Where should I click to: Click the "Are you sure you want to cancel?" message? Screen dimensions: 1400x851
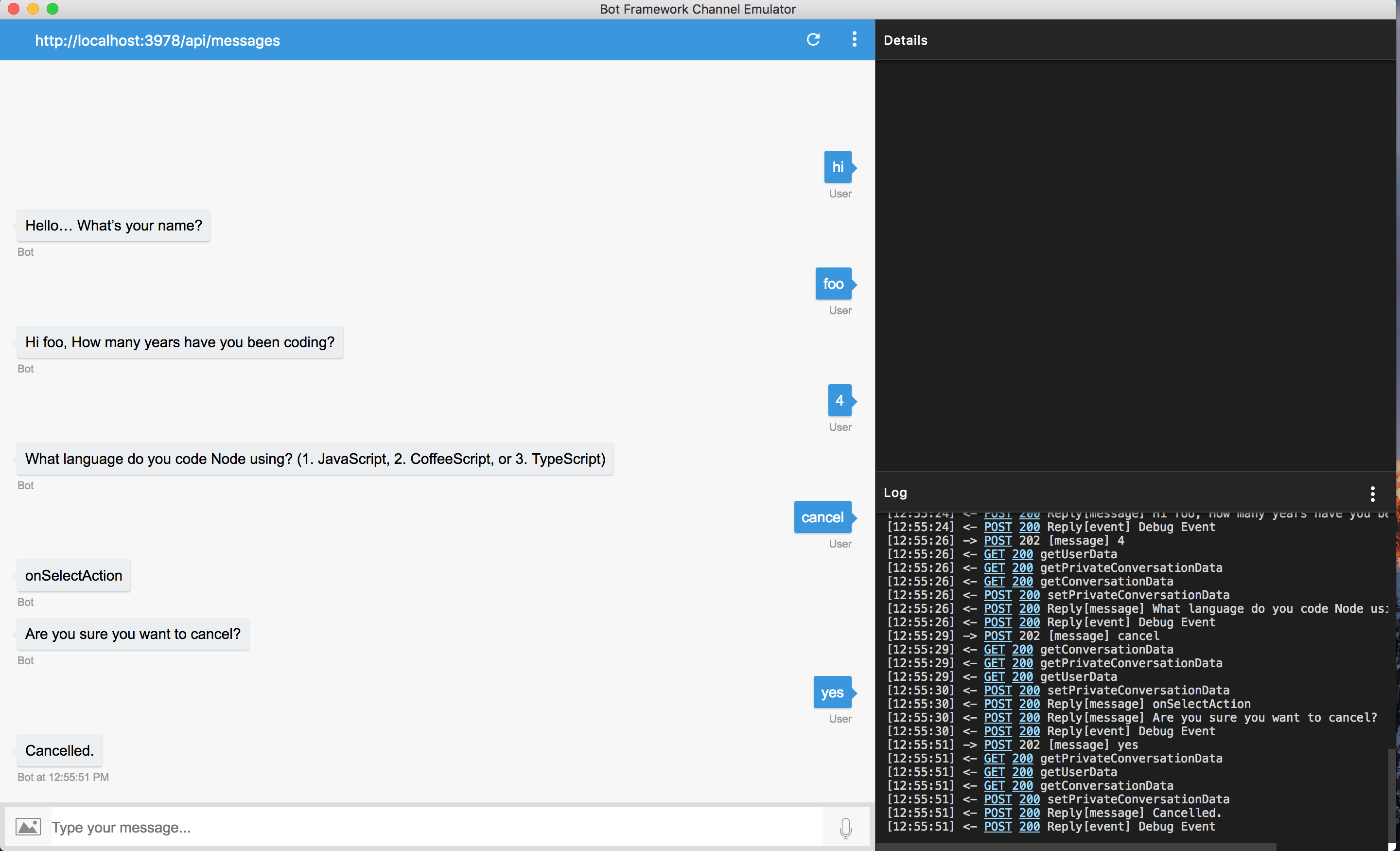(133, 634)
